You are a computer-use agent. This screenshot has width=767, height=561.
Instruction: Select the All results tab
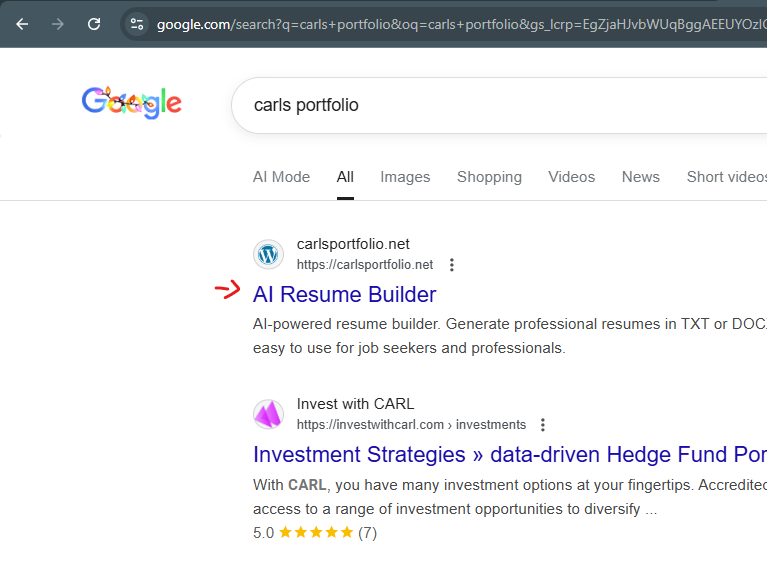[x=345, y=177]
